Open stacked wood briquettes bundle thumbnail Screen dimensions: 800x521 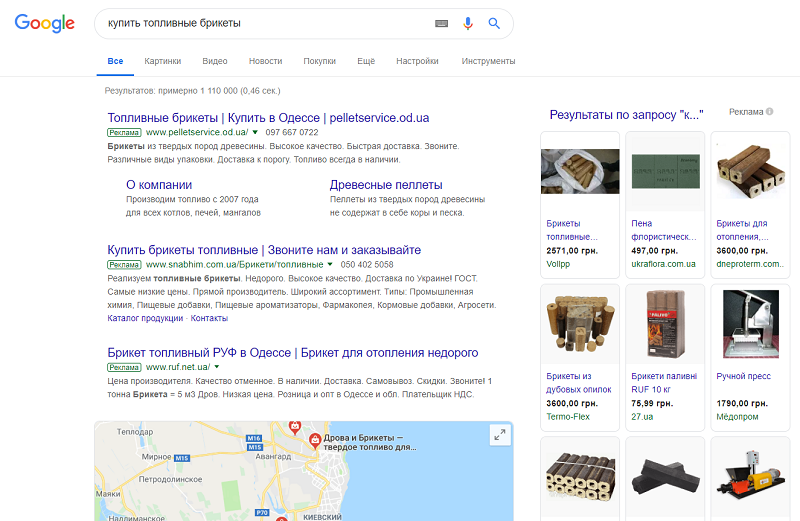[580, 476]
